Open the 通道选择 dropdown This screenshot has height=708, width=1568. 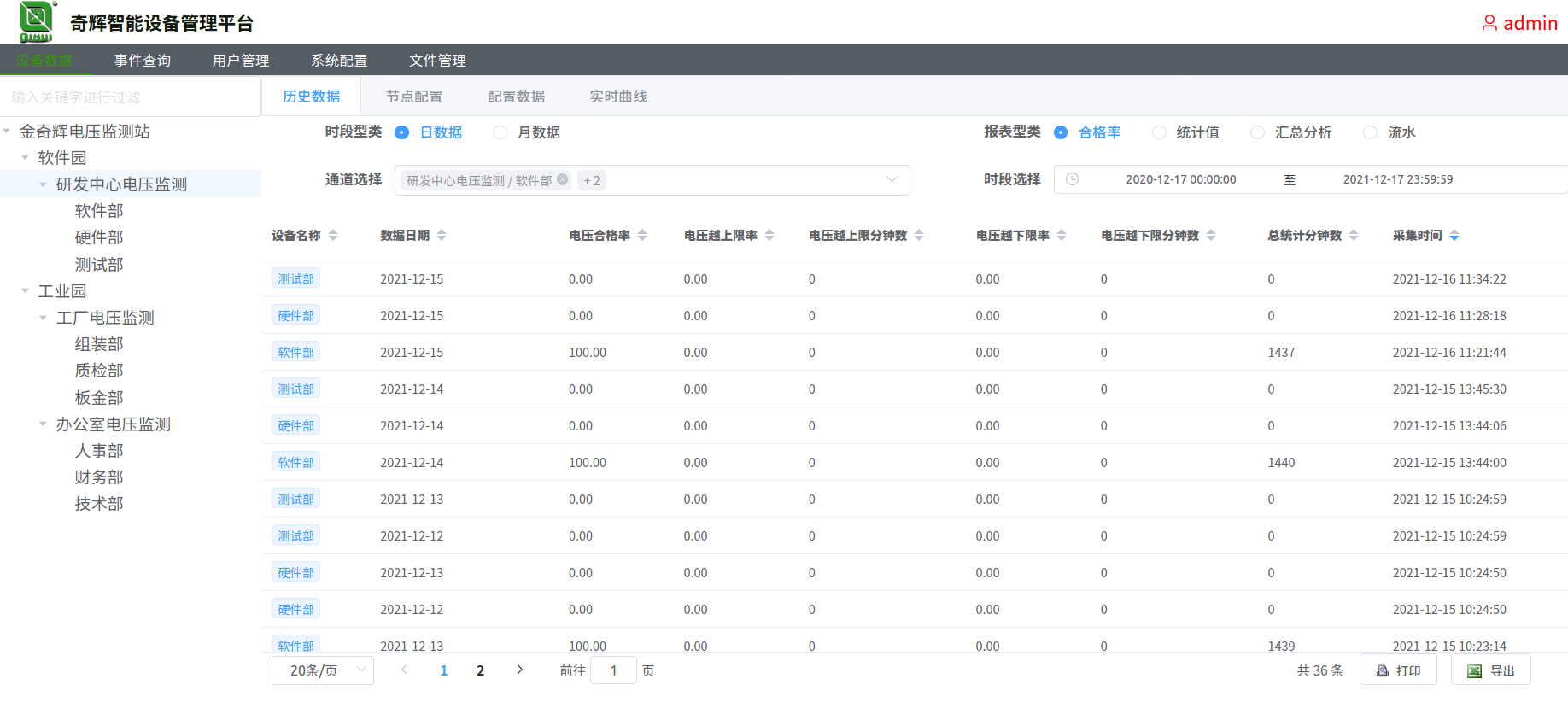click(652, 180)
